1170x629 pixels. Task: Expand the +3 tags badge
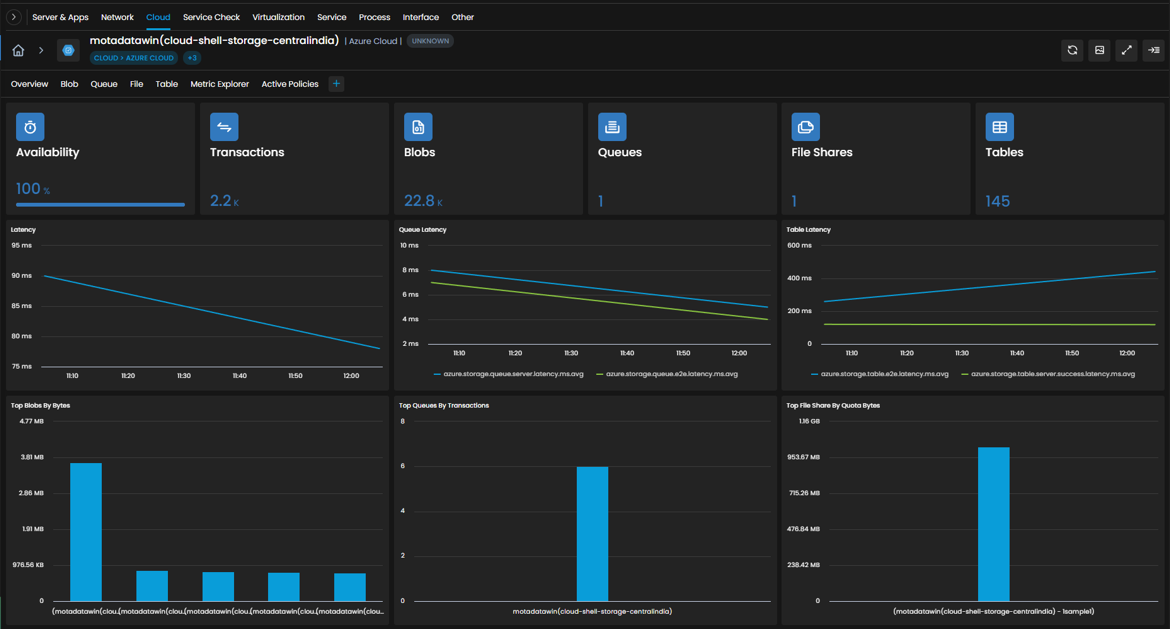click(192, 58)
